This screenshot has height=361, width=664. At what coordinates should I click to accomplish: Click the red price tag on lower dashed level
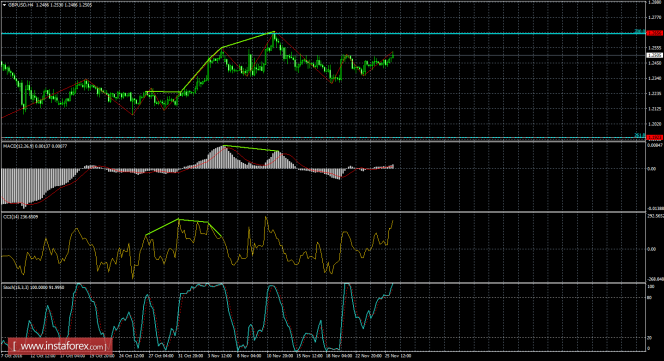coord(655,137)
